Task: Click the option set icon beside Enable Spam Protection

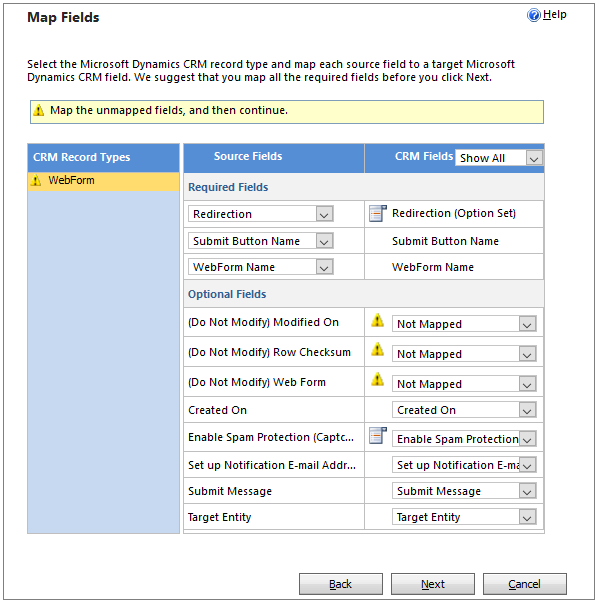Action: 378,436
